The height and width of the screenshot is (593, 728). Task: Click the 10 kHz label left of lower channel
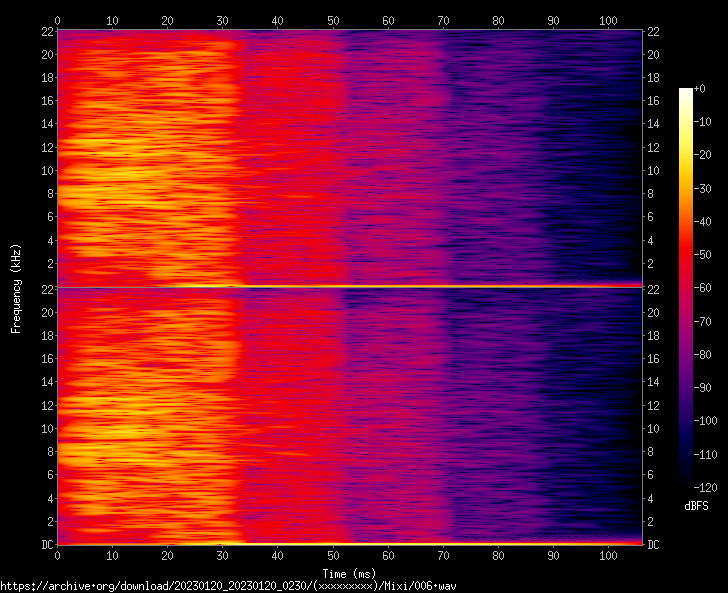pyautogui.click(x=47, y=429)
